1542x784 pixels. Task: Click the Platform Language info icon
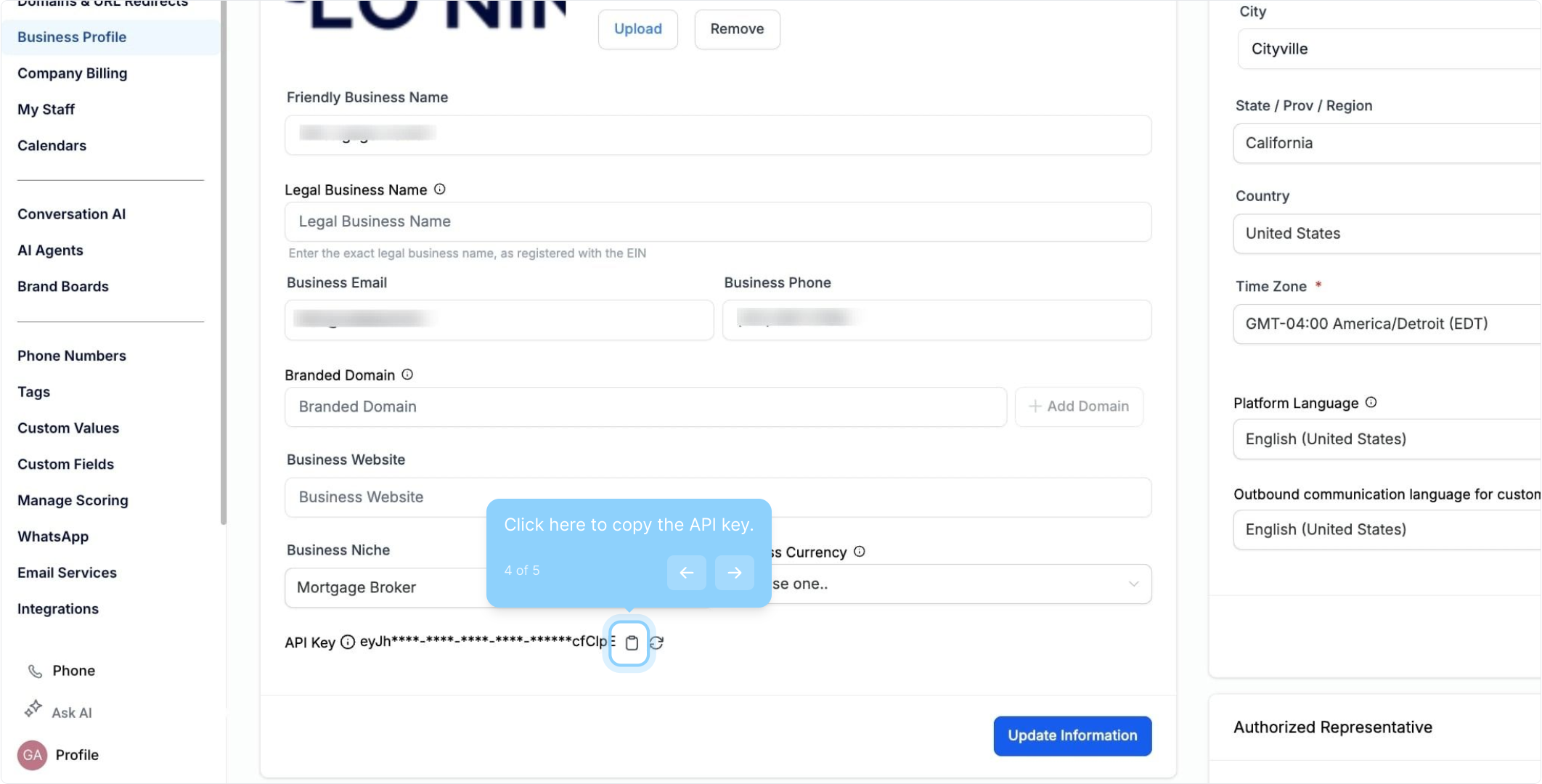click(x=1371, y=403)
